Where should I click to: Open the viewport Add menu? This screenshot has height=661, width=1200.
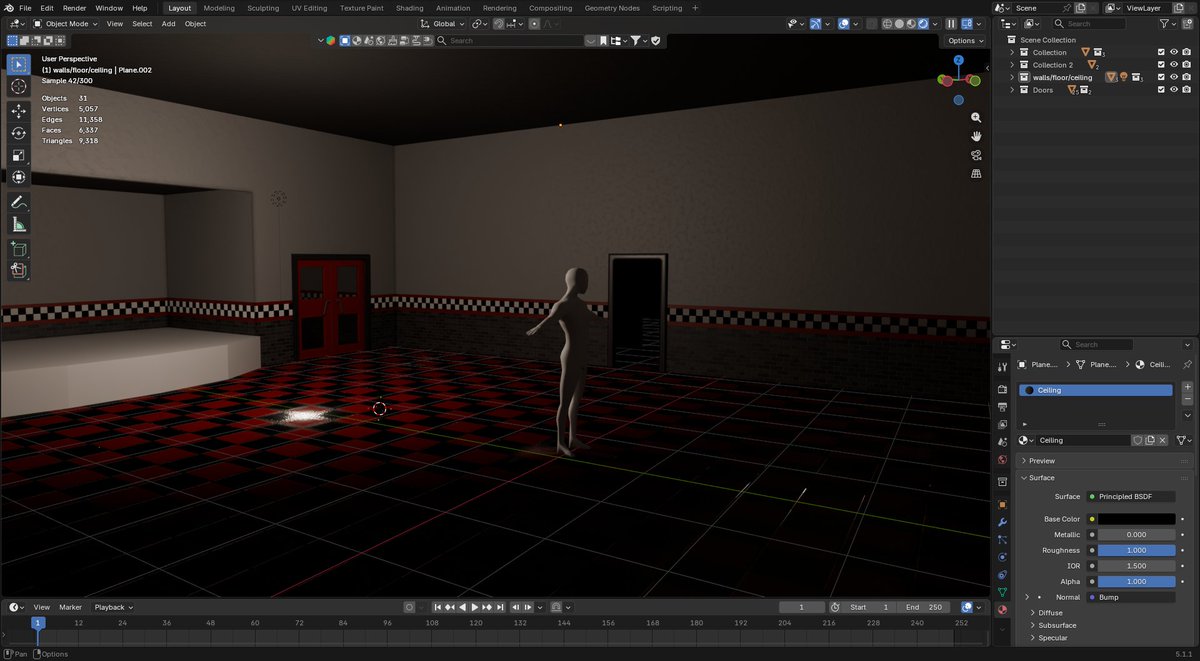pyautogui.click(x=168, y=23)
